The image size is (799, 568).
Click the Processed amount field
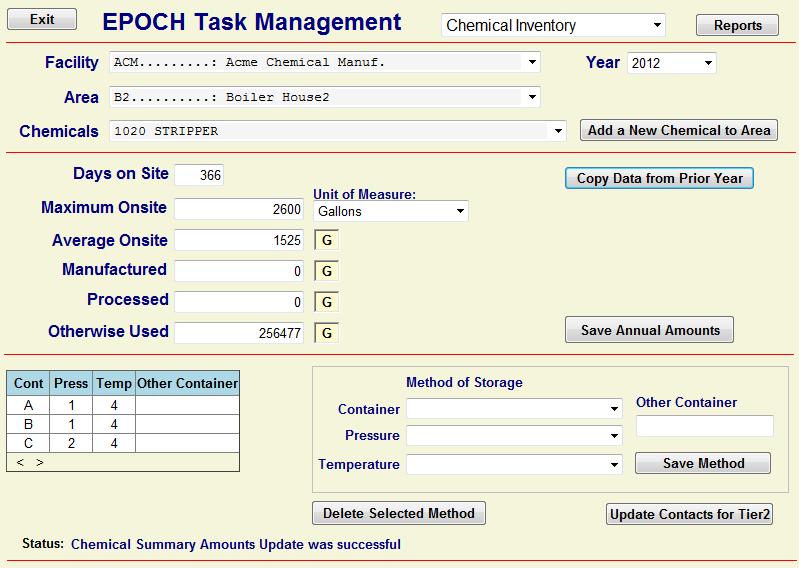pyautogui.click(x=239, y=302)
